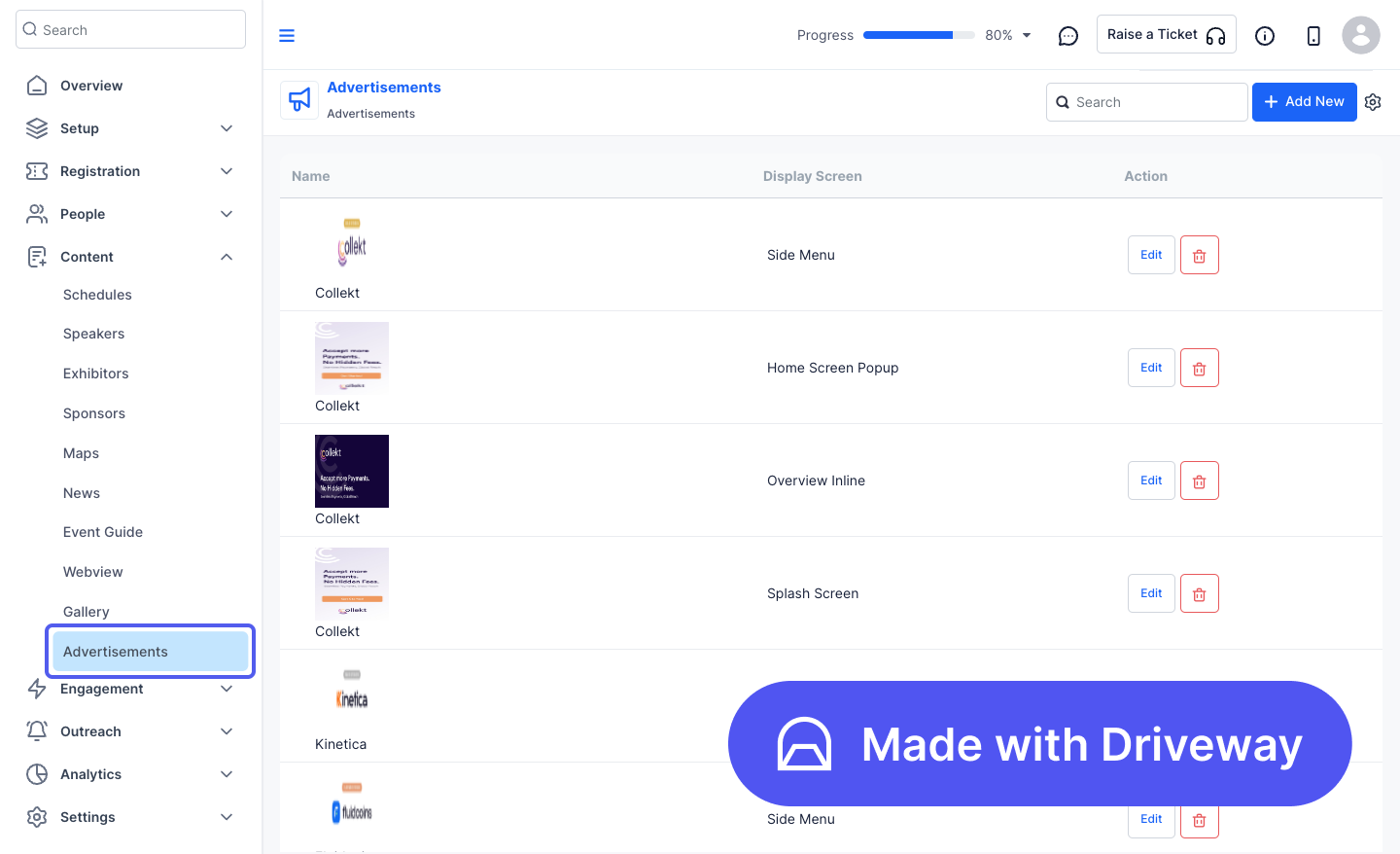Expand the People section chevron
This screenshot has width=1400, height=854.
tap(227, 214)
